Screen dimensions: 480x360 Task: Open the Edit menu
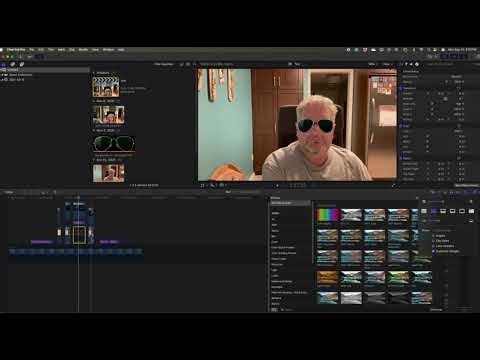pyautogui.click(x=41, y=50)
